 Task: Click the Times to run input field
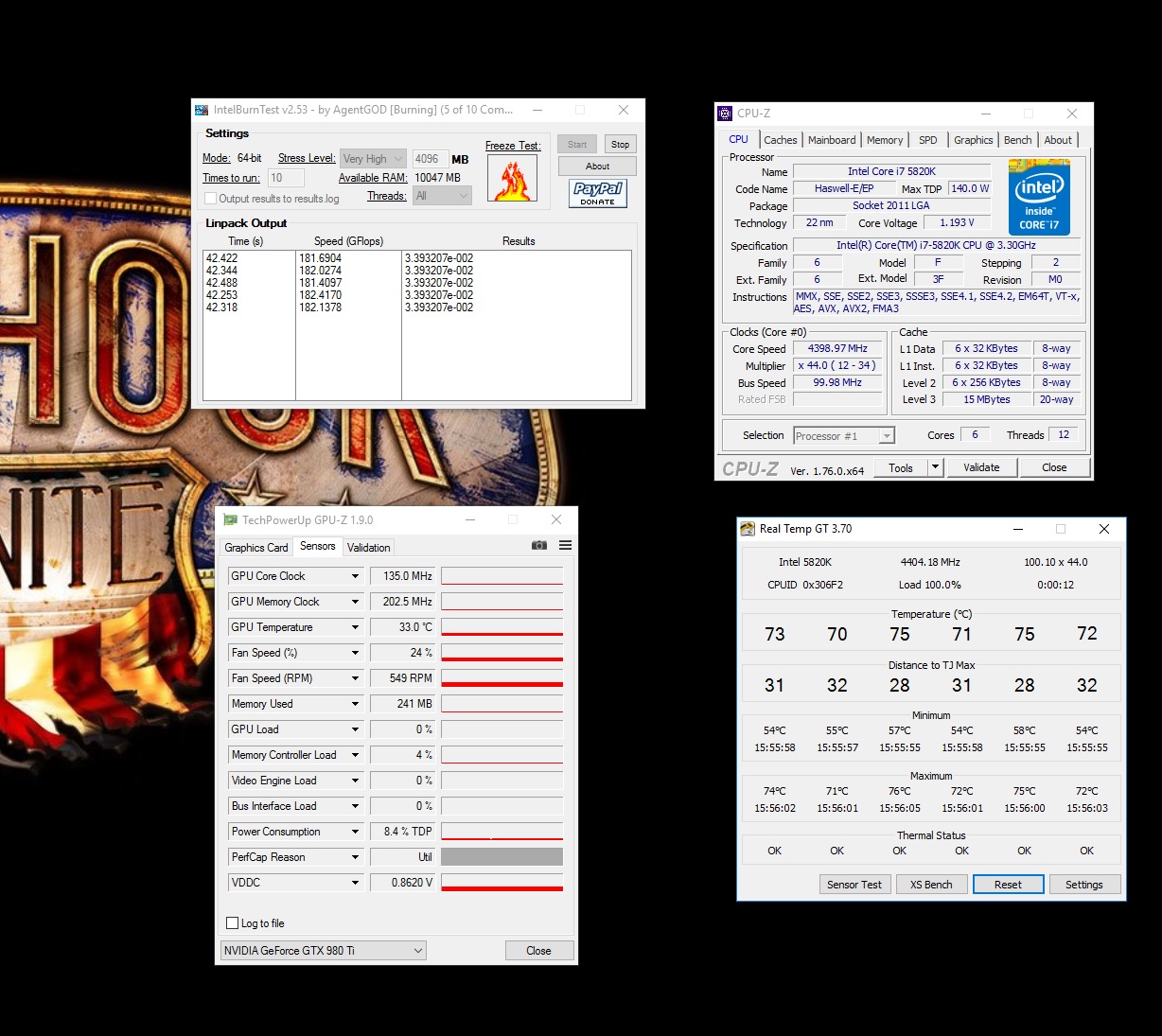click(x=286, y=178)
